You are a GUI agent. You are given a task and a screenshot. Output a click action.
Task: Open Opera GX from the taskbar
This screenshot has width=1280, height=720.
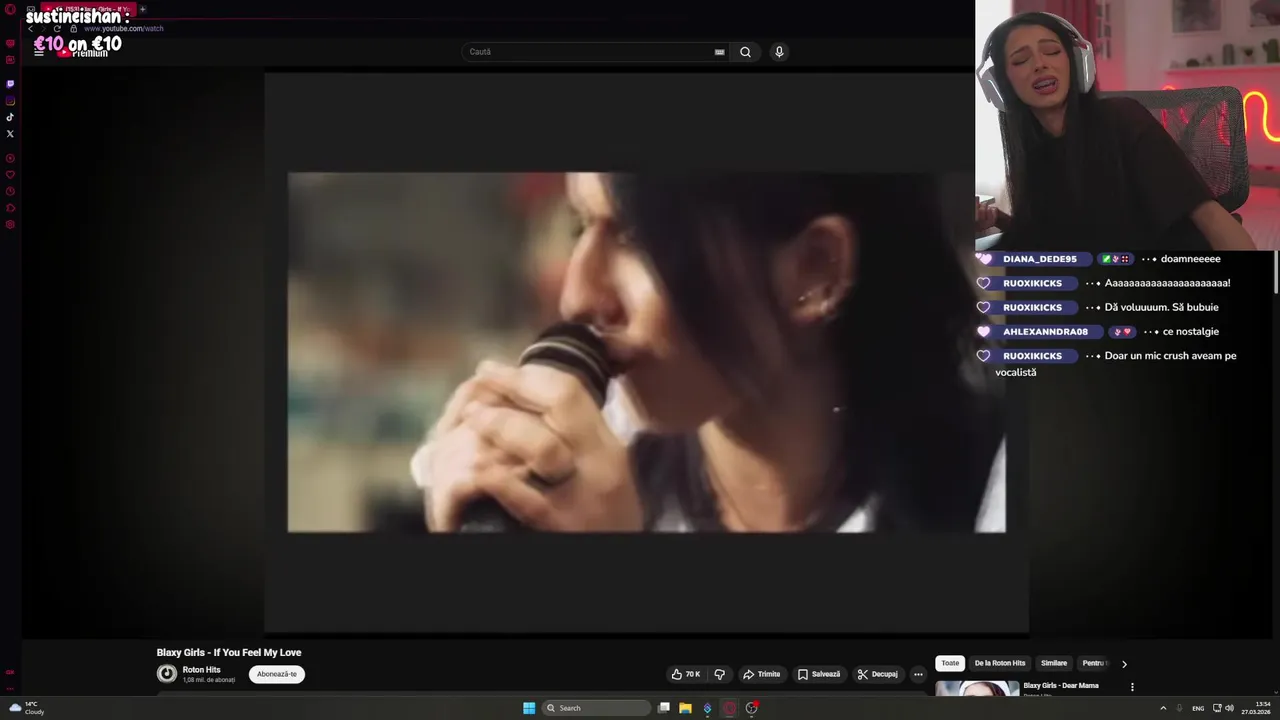(730, 708)
